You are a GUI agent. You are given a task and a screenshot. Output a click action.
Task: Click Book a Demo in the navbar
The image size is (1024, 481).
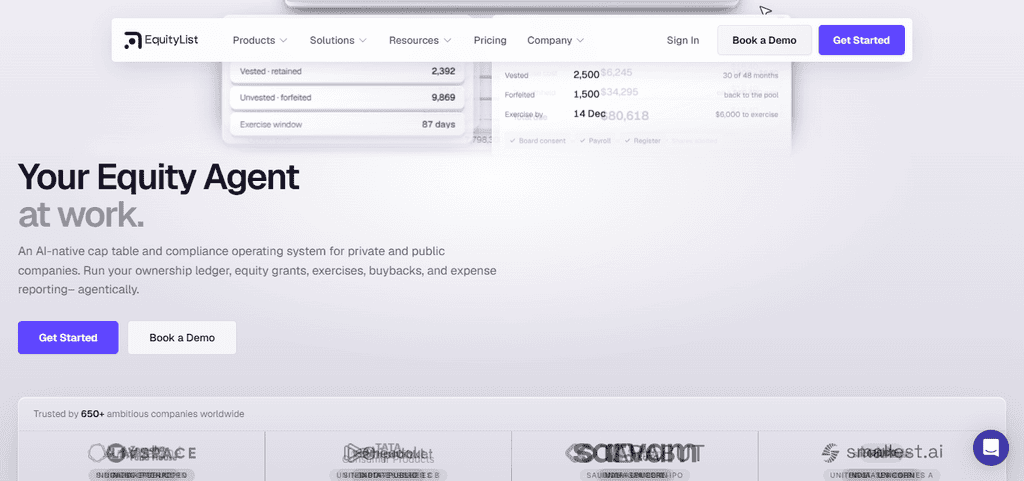764,40
